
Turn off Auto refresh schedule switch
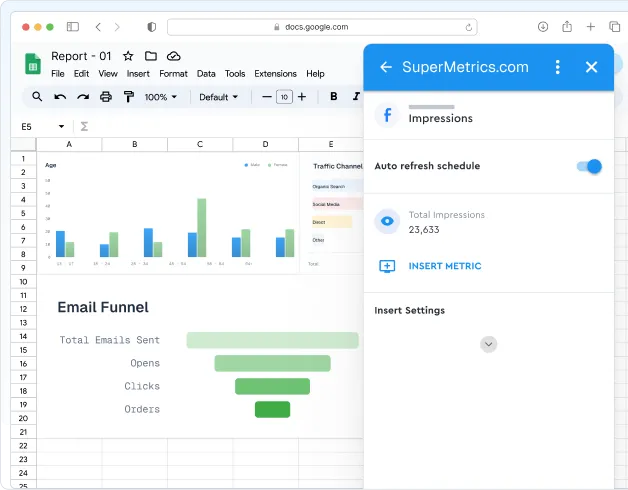[x=589, y=166]
